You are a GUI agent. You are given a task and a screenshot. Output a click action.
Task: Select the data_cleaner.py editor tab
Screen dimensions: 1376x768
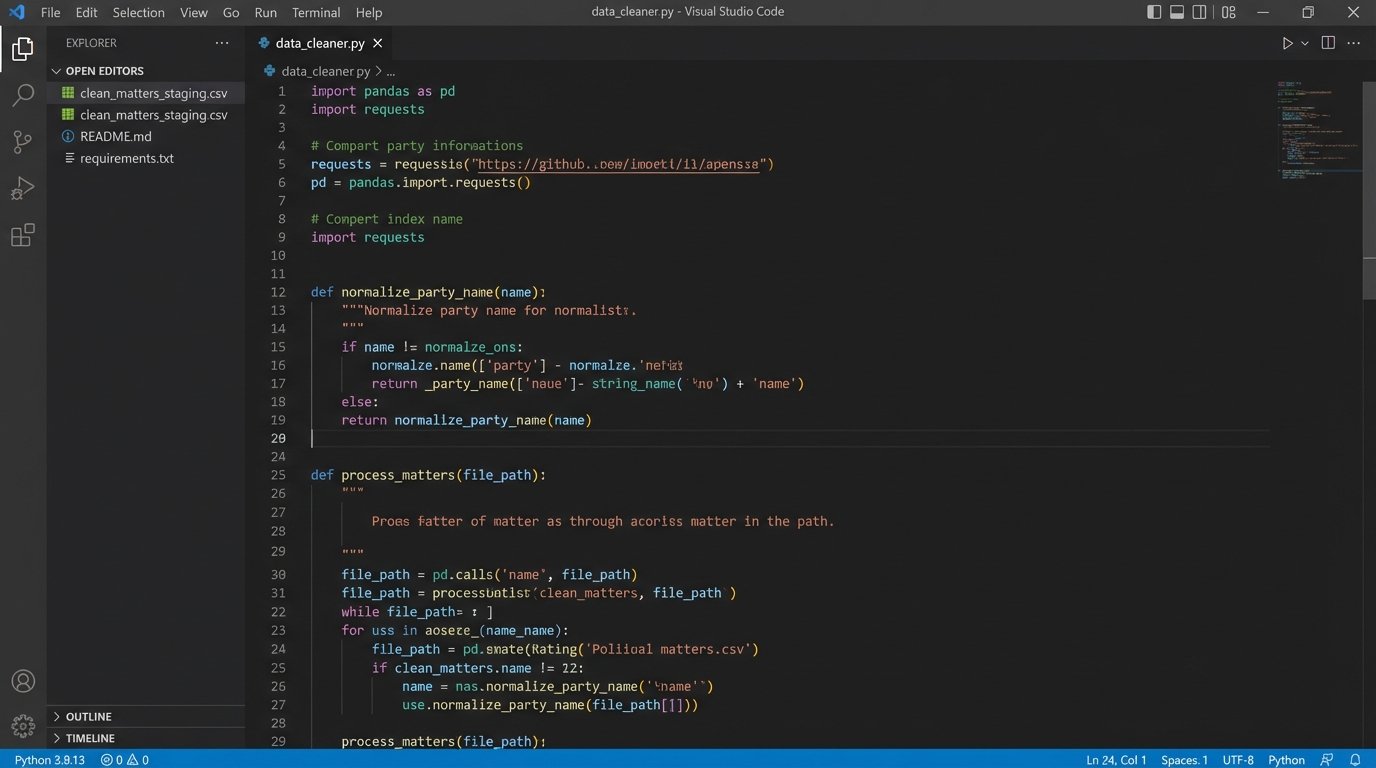319,43
